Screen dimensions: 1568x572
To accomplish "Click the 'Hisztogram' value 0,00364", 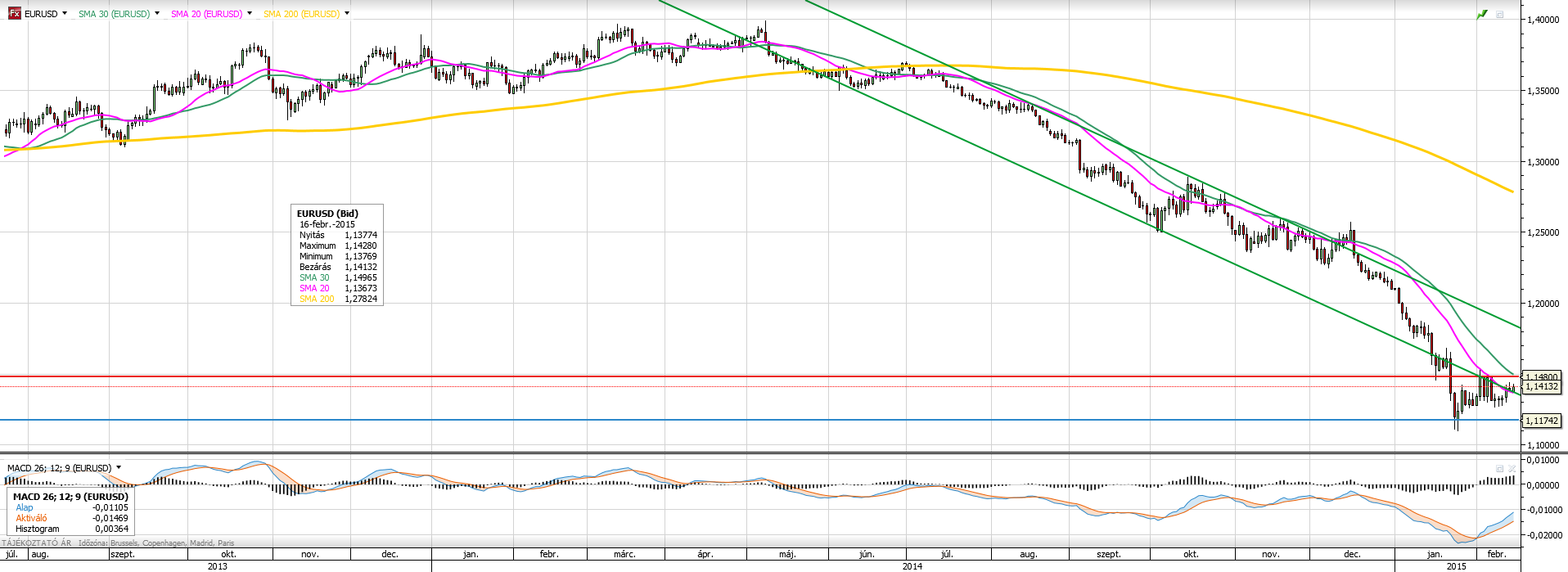I will 113,529.
